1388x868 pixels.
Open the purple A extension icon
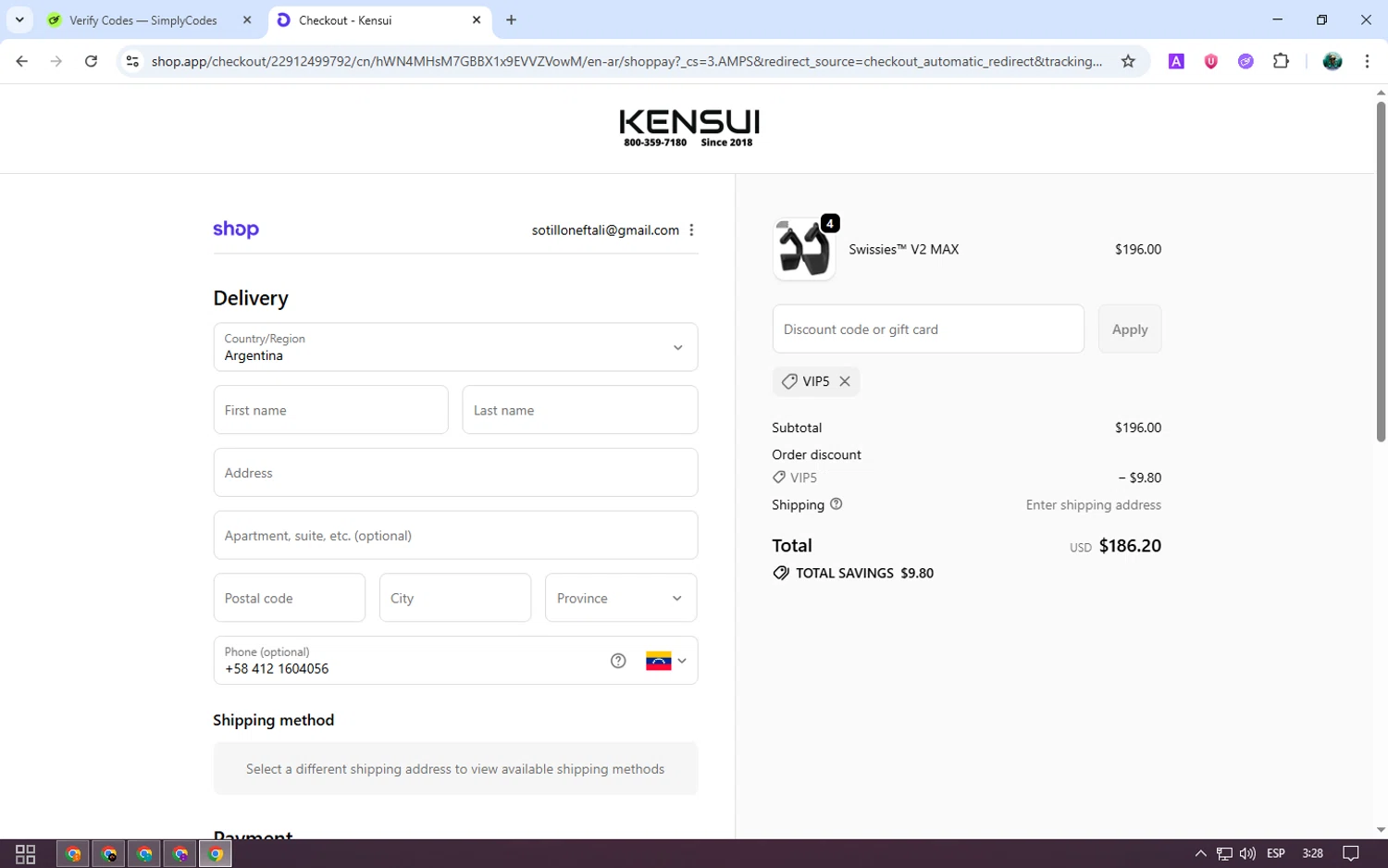(1176, 61)
